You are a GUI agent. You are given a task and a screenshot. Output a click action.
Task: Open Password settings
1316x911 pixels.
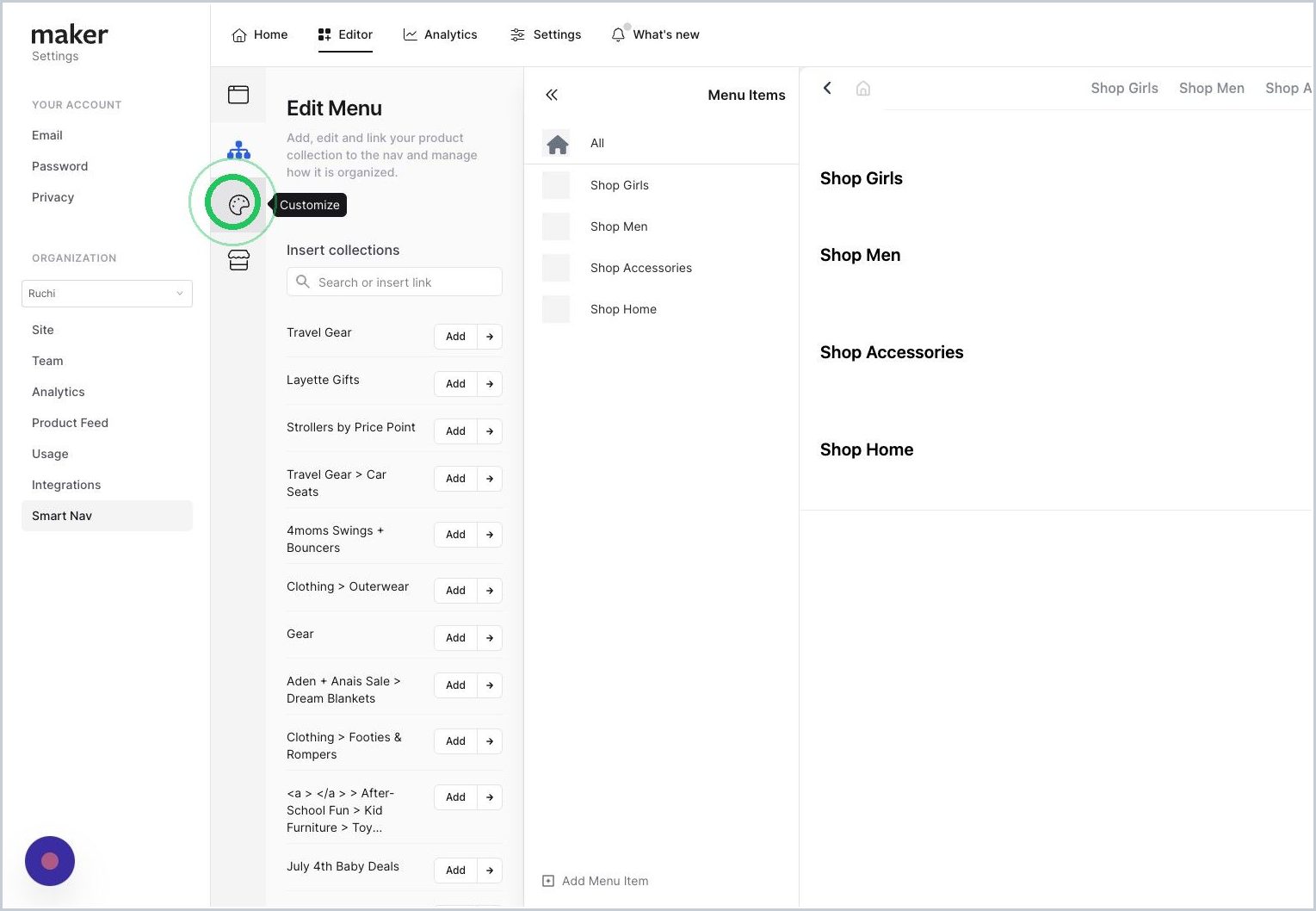(x=59, y=166)
